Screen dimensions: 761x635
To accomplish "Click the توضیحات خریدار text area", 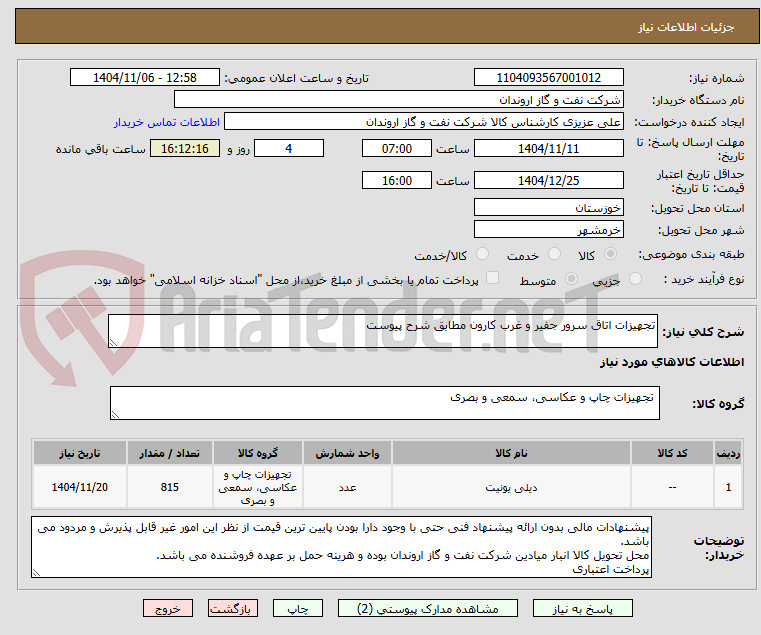I will coord(341,547).
